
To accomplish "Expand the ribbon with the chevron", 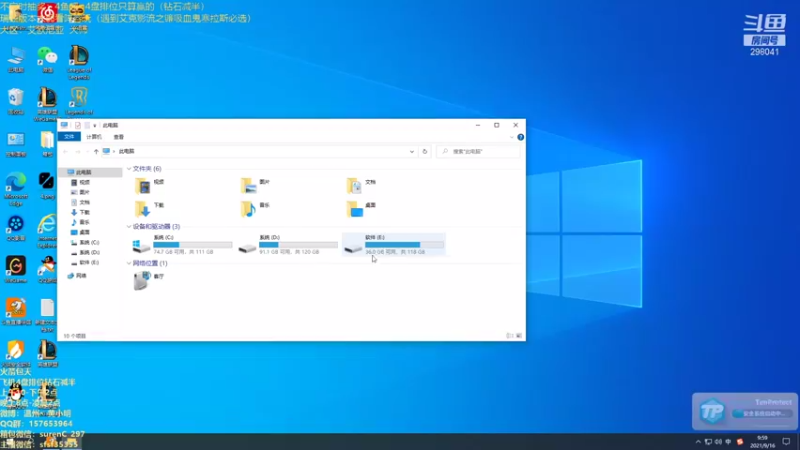I will tap(512, 137).
